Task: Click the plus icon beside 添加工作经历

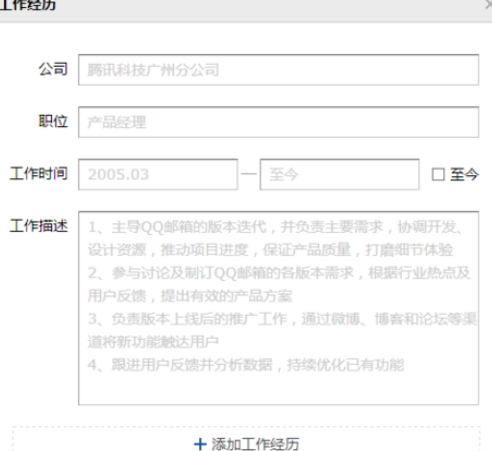Action: (200, 444)
